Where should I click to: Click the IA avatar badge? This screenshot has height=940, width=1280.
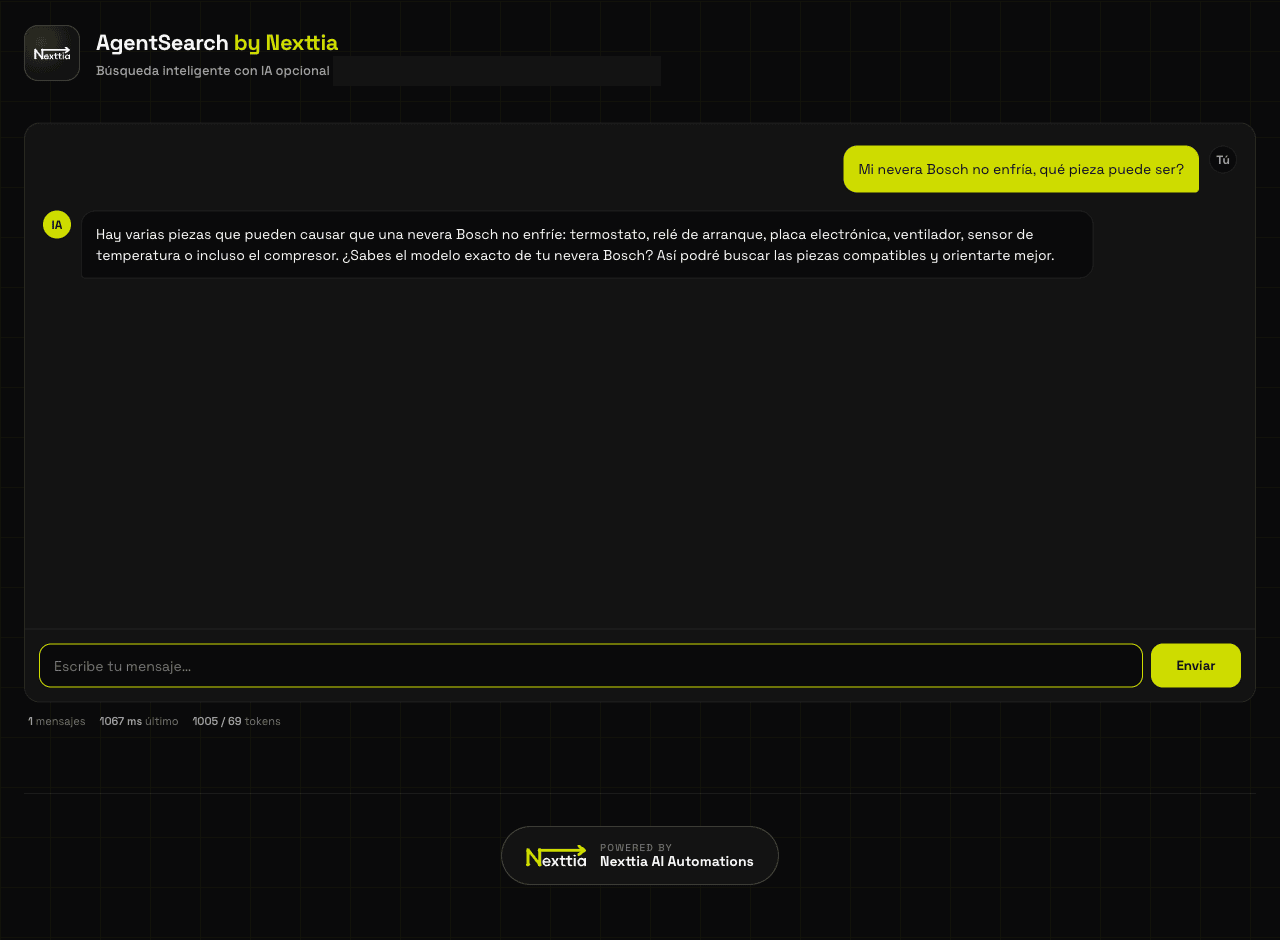click(57, 225)
